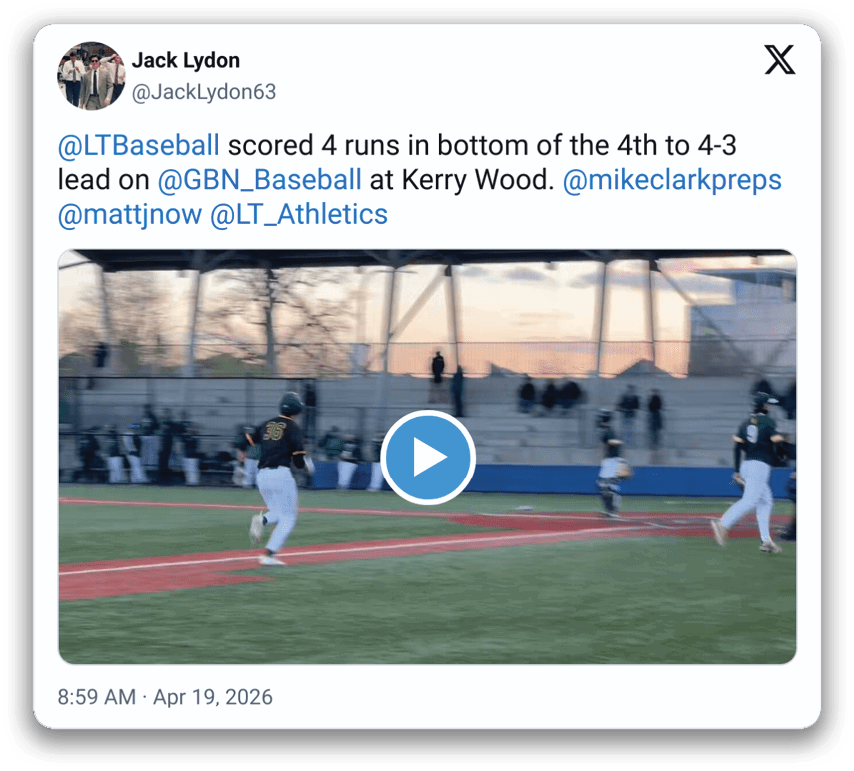Open Jack Lydon's profile picture
Image resolution: width=854 pixels, height=771 pixels.
tap(92, 76)
